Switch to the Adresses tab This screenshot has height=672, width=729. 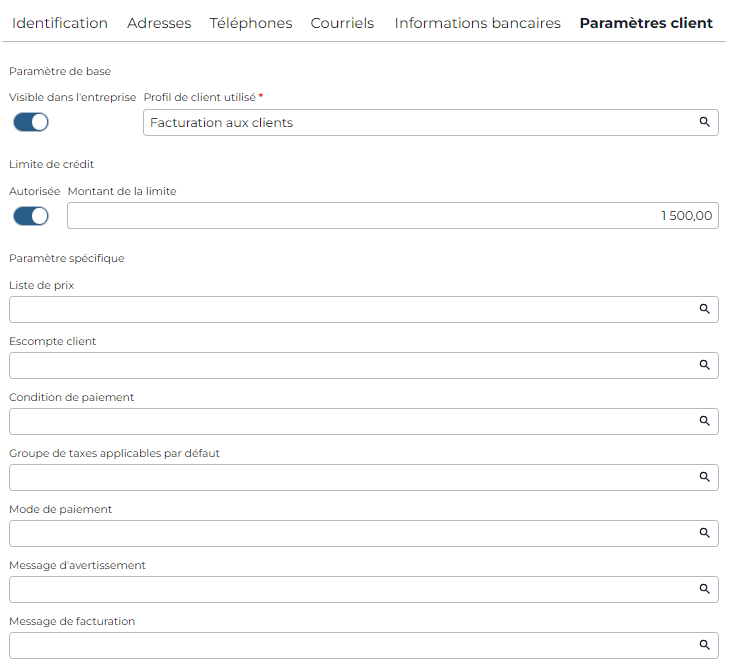click(x=159, y=23)
